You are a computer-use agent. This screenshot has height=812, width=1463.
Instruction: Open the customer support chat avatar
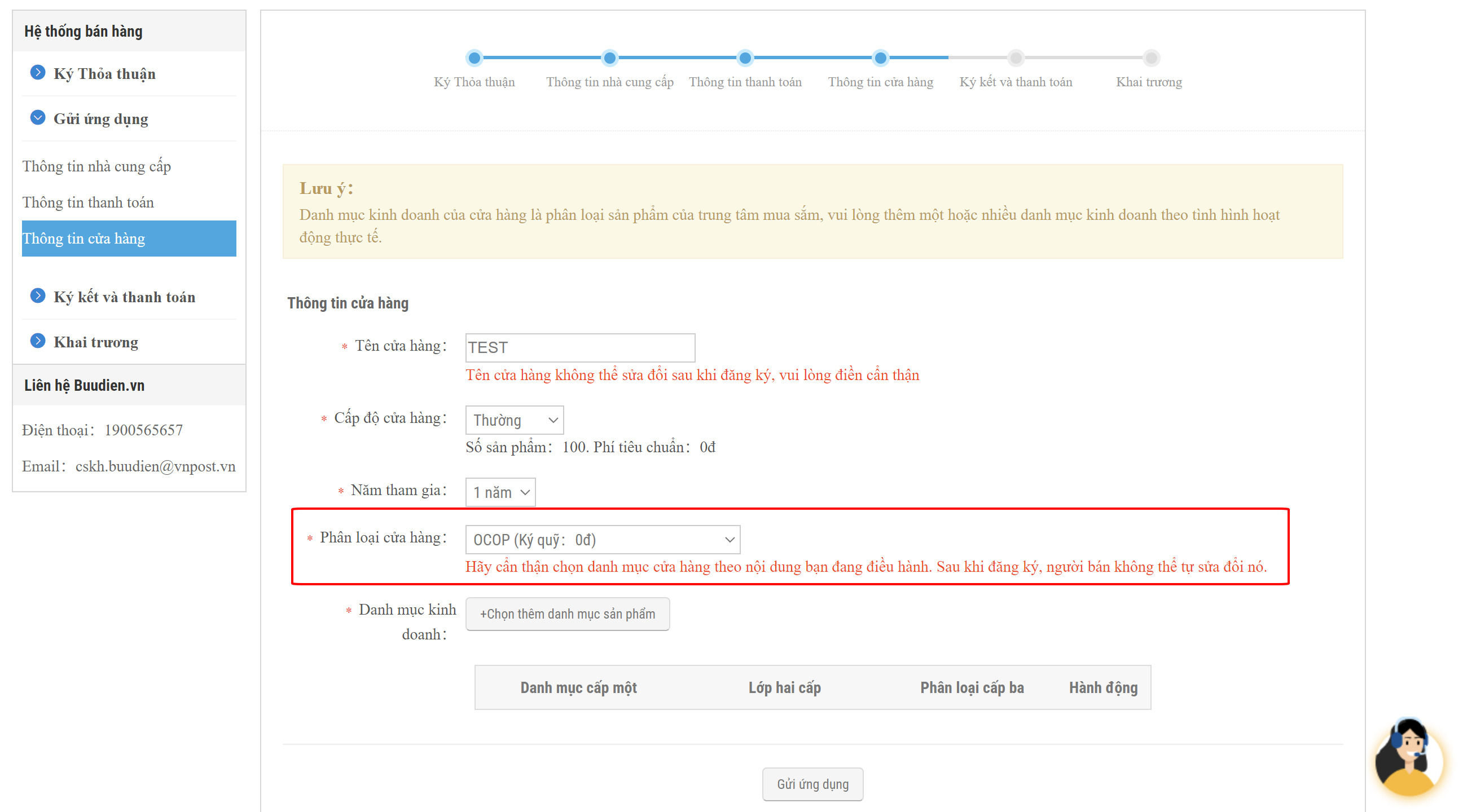(1408, 759)
